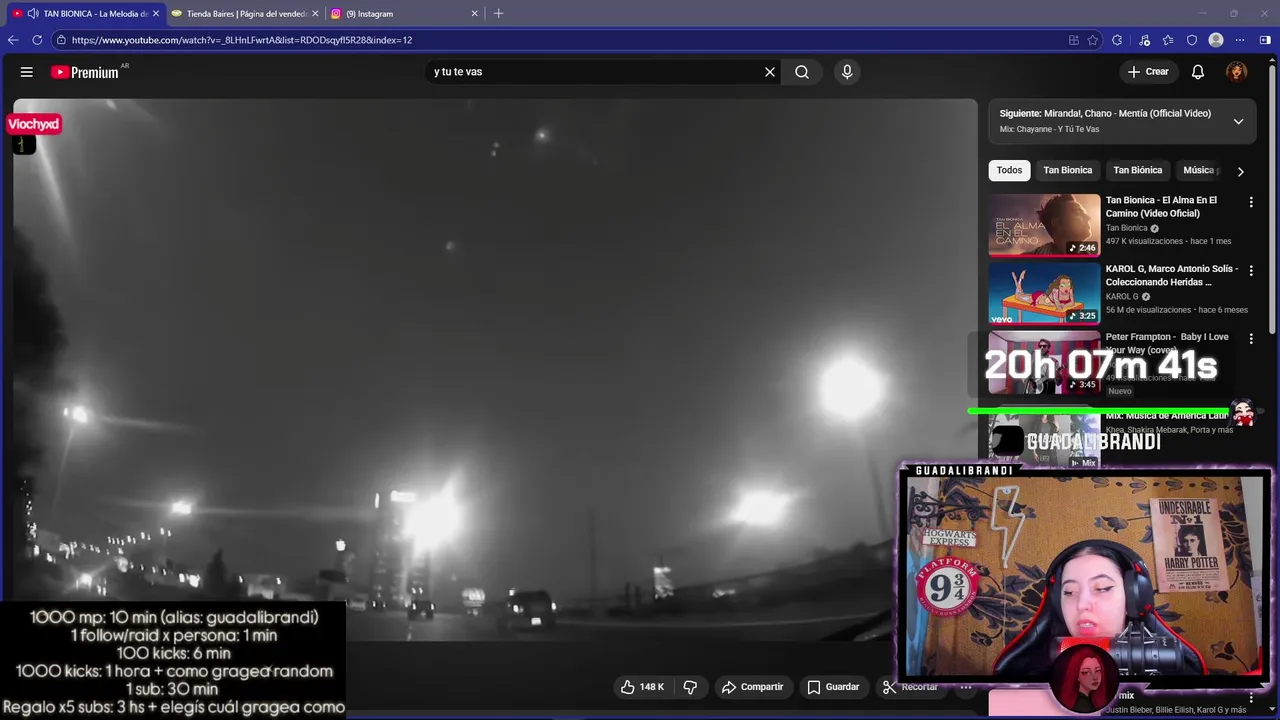Open browser apps icon in address bar

click(1074, 40)
